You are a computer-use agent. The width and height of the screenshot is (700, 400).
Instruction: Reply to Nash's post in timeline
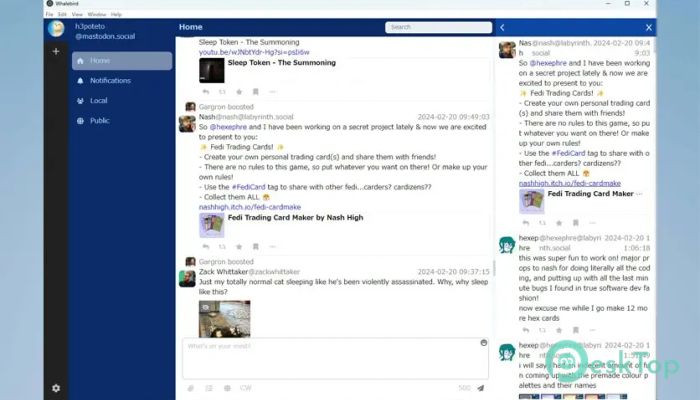(x=206, y=246)
